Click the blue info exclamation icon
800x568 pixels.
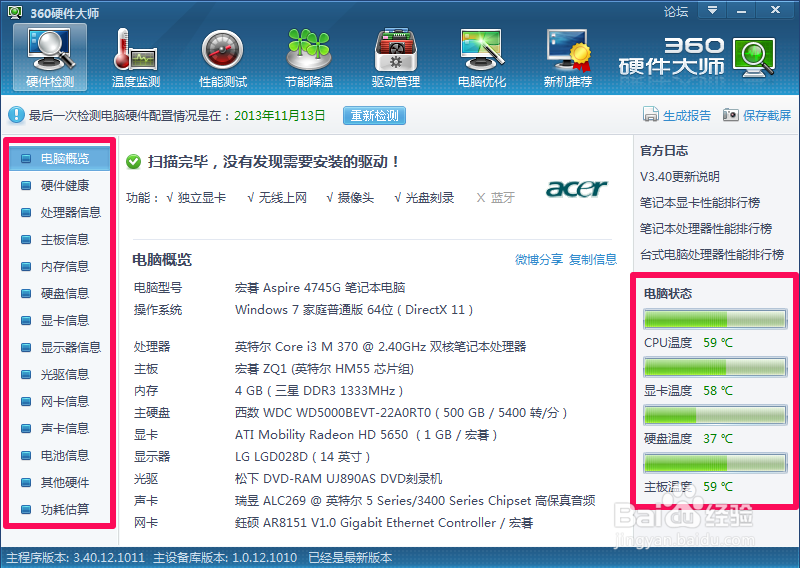pos(16,115)
